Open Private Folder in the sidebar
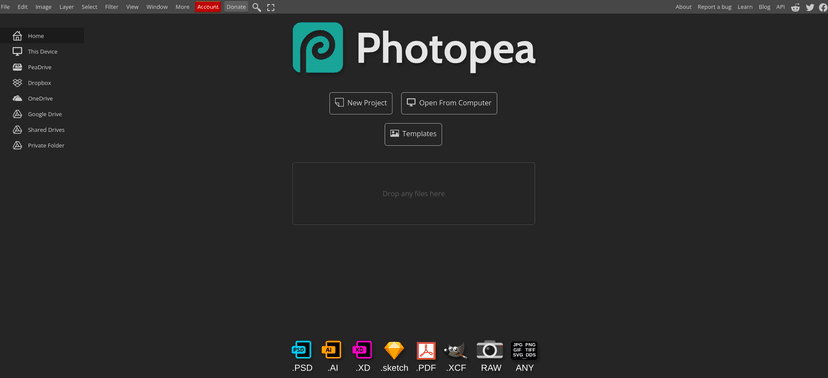The image size is (828, 378). [42, 145]
